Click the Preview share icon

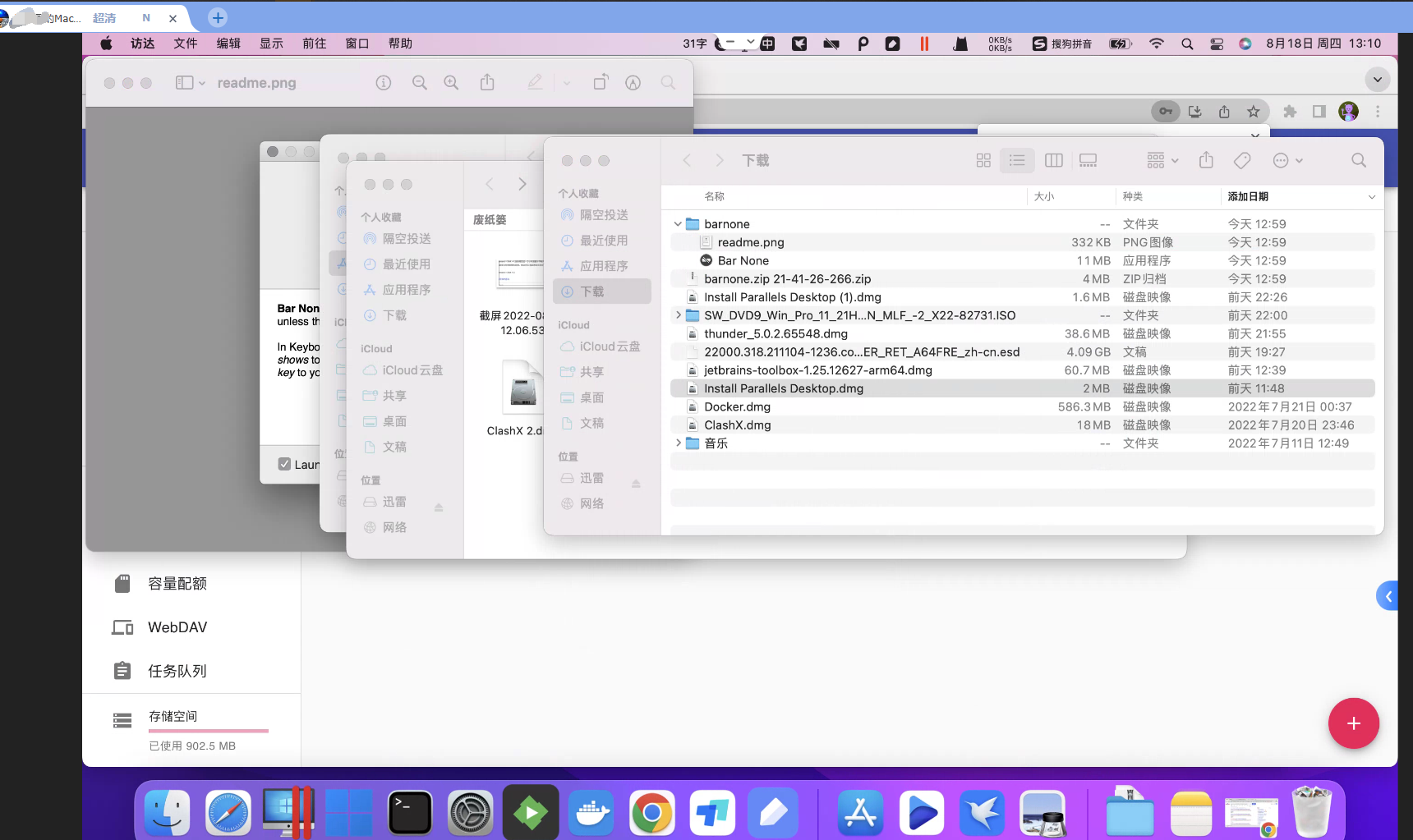pyautogui.click(x=487, y=82)
